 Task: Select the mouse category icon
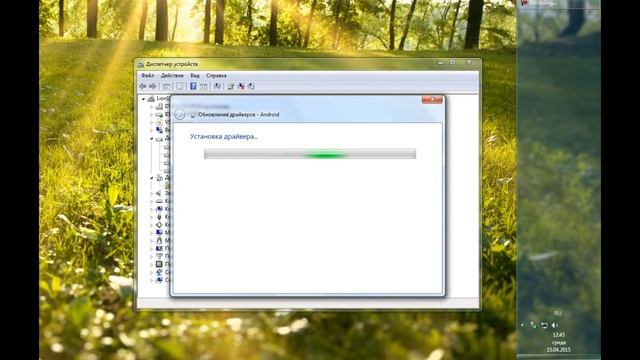pos(159,240)
